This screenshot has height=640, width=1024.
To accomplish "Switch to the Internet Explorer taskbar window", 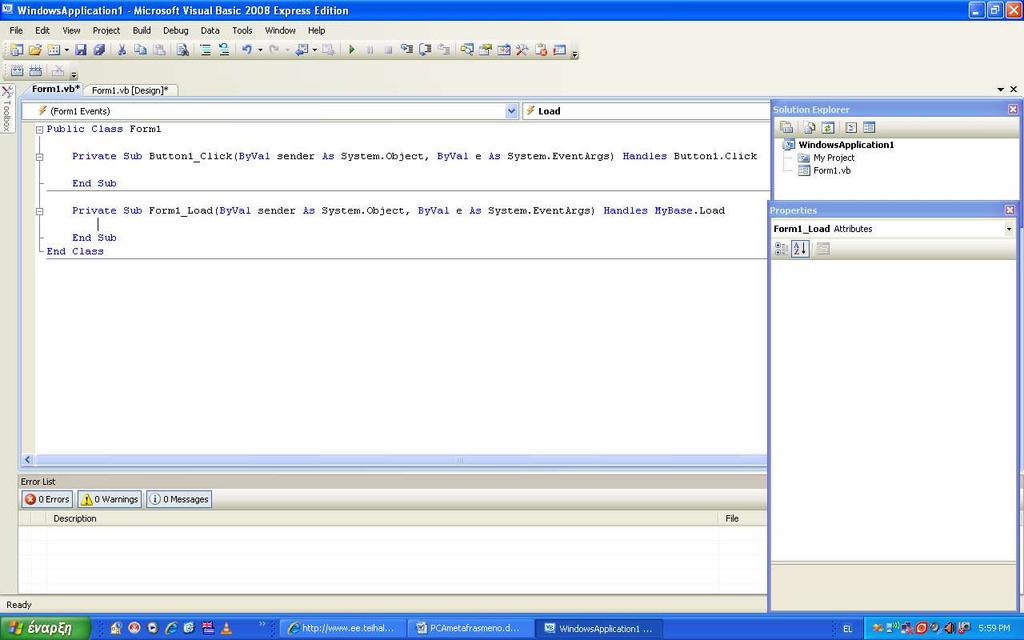I will pos(344,628).
